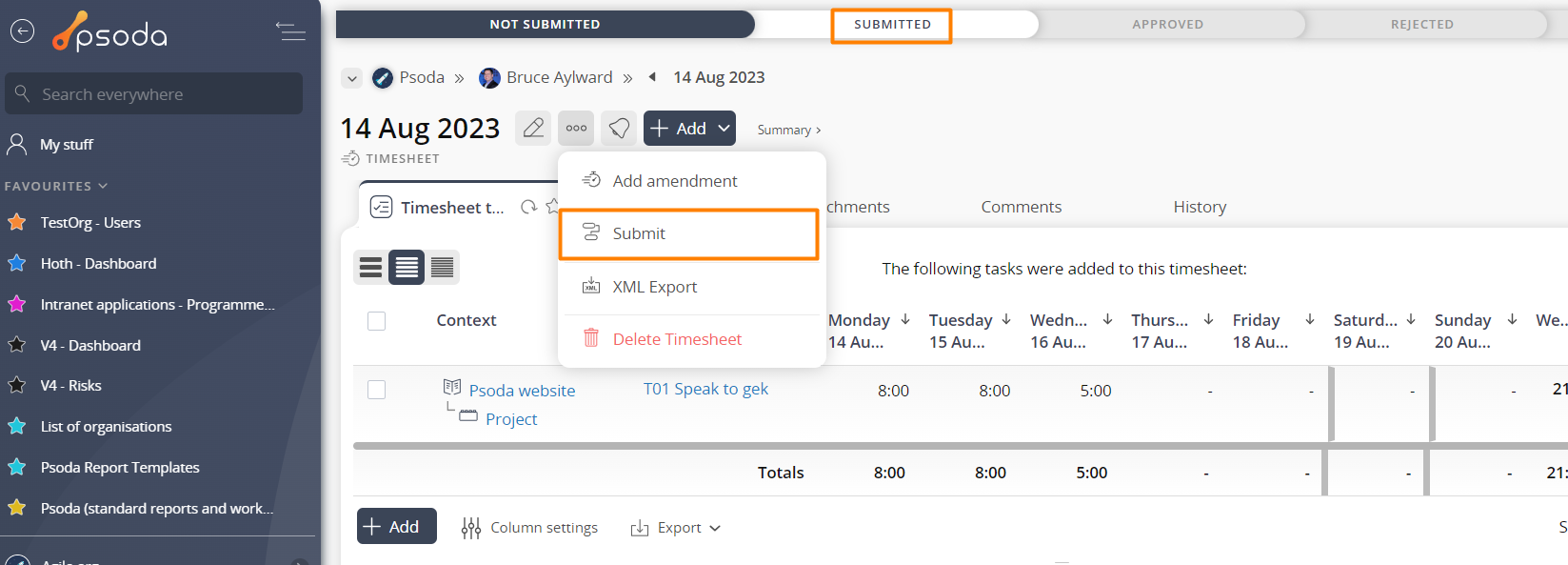Open task T01 Speak to gek
Image resolution: width=1568 pixels, height=565 pixels.
pyautogui.click(x=705, y=389)
